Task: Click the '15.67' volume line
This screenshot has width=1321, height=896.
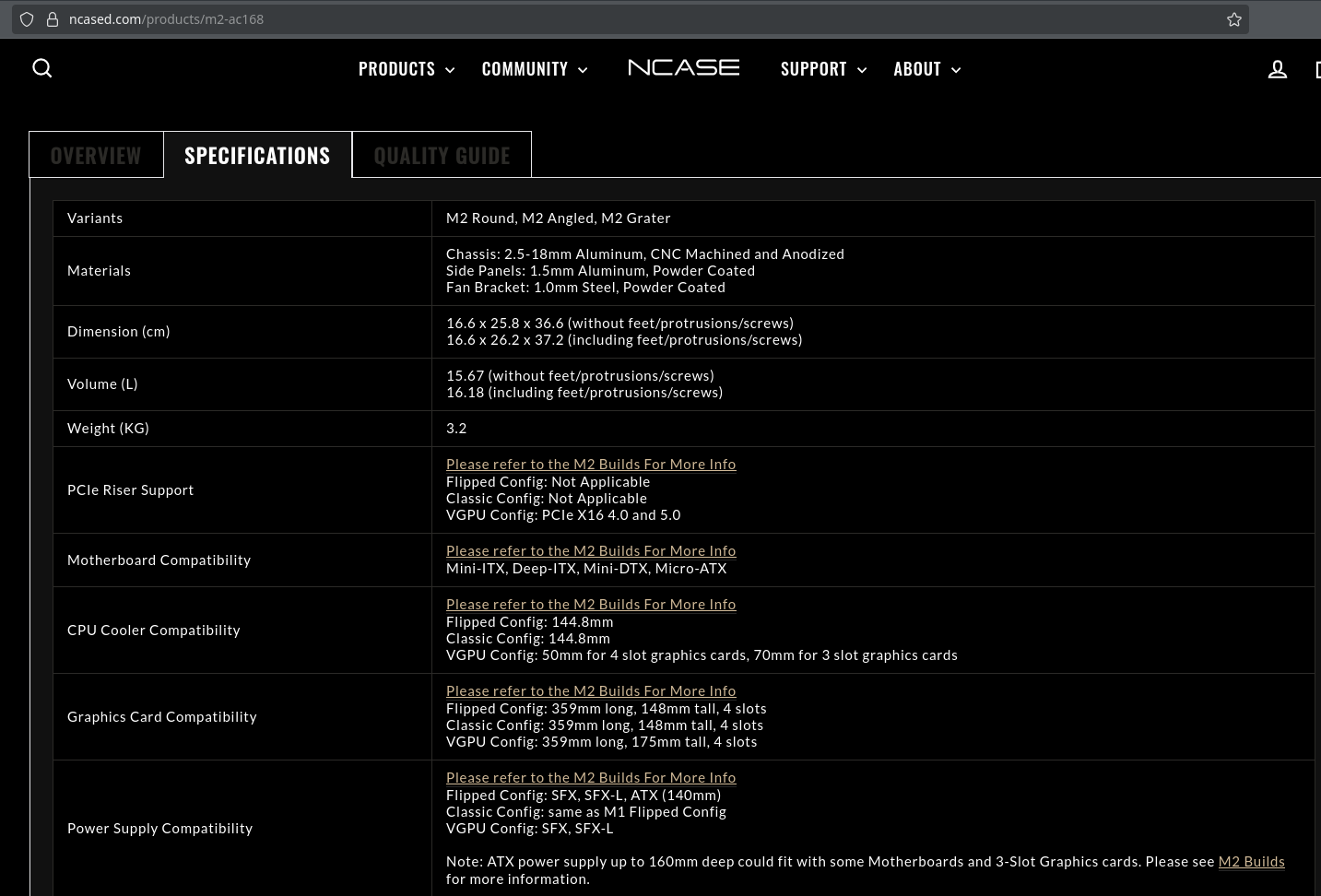Action: (580, 376)
